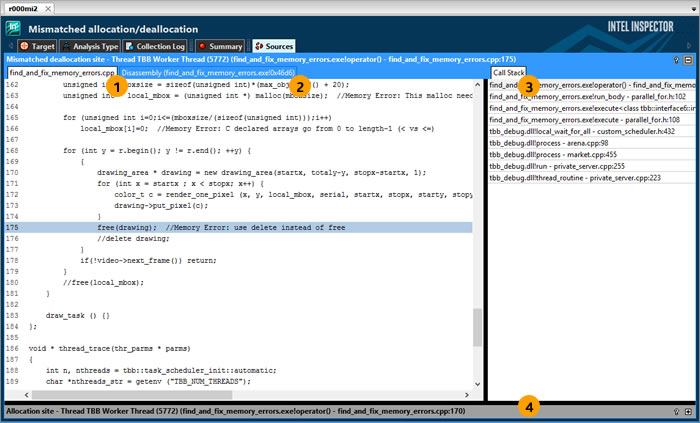Select the r000mi2 result tab

[x=25, y=7]
